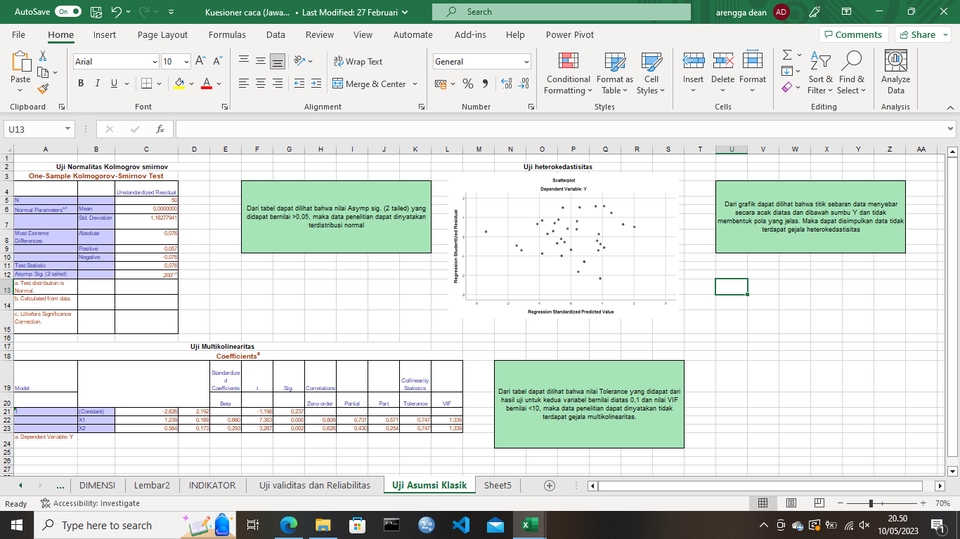Click the Find & Select button
The image size is (960, 539).
pyautogui.click(x=852, y=74)
